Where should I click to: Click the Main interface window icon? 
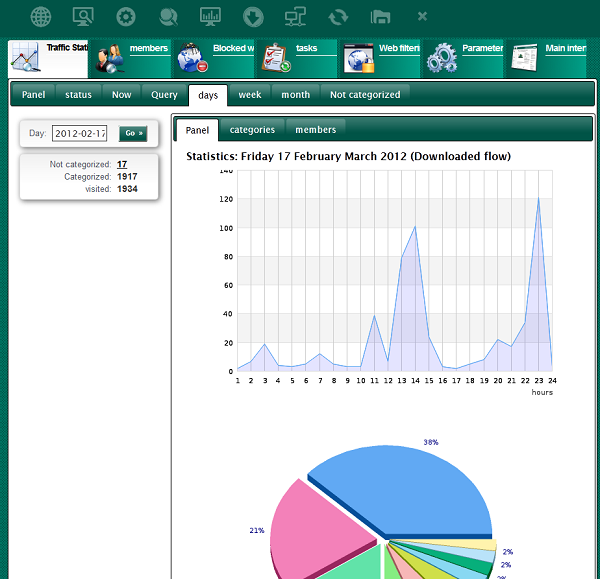(x=525, y=58)
